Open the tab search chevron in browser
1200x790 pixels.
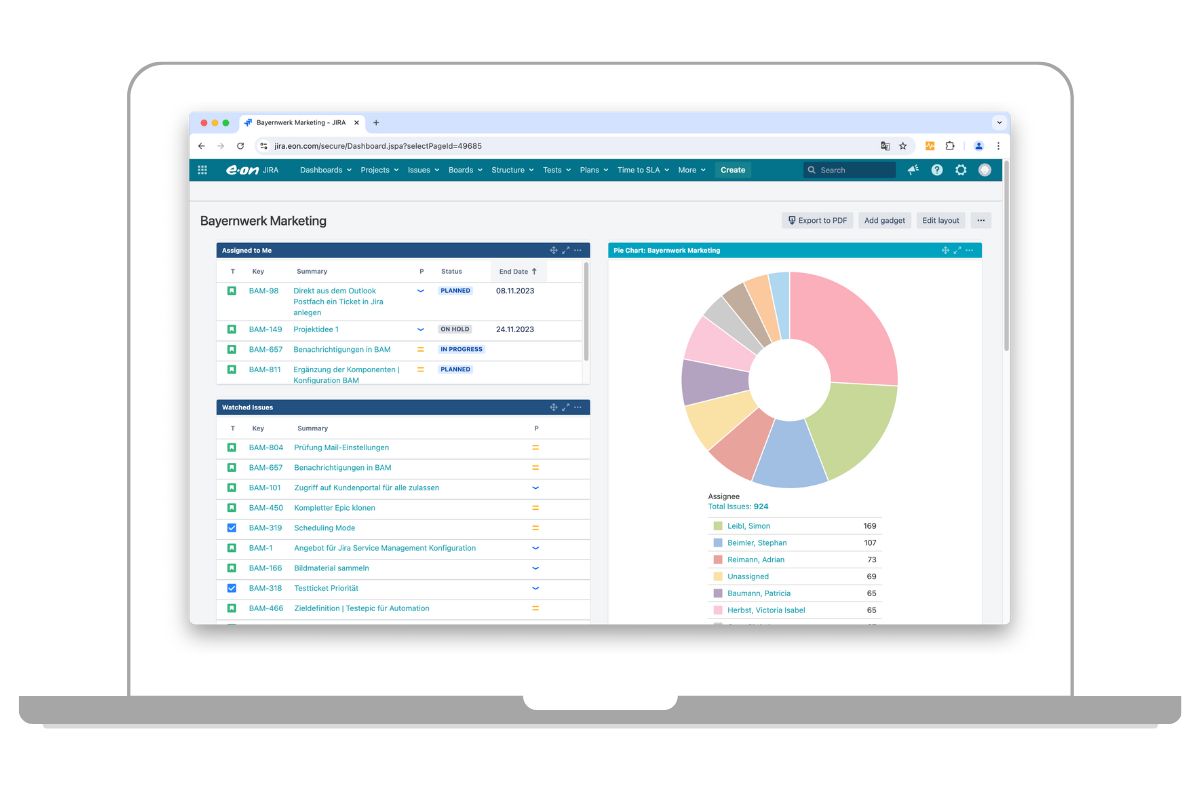(x=998, y=122)
